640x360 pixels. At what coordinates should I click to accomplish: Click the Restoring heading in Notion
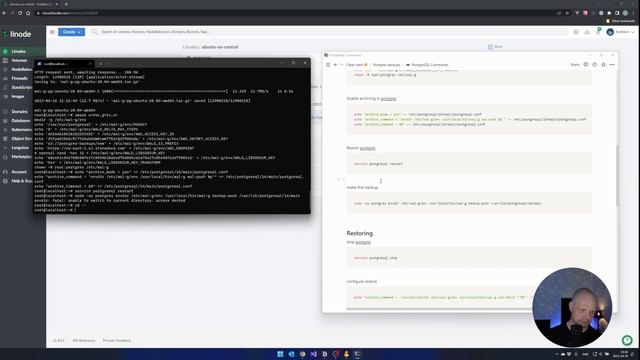(x=360, y=233)
